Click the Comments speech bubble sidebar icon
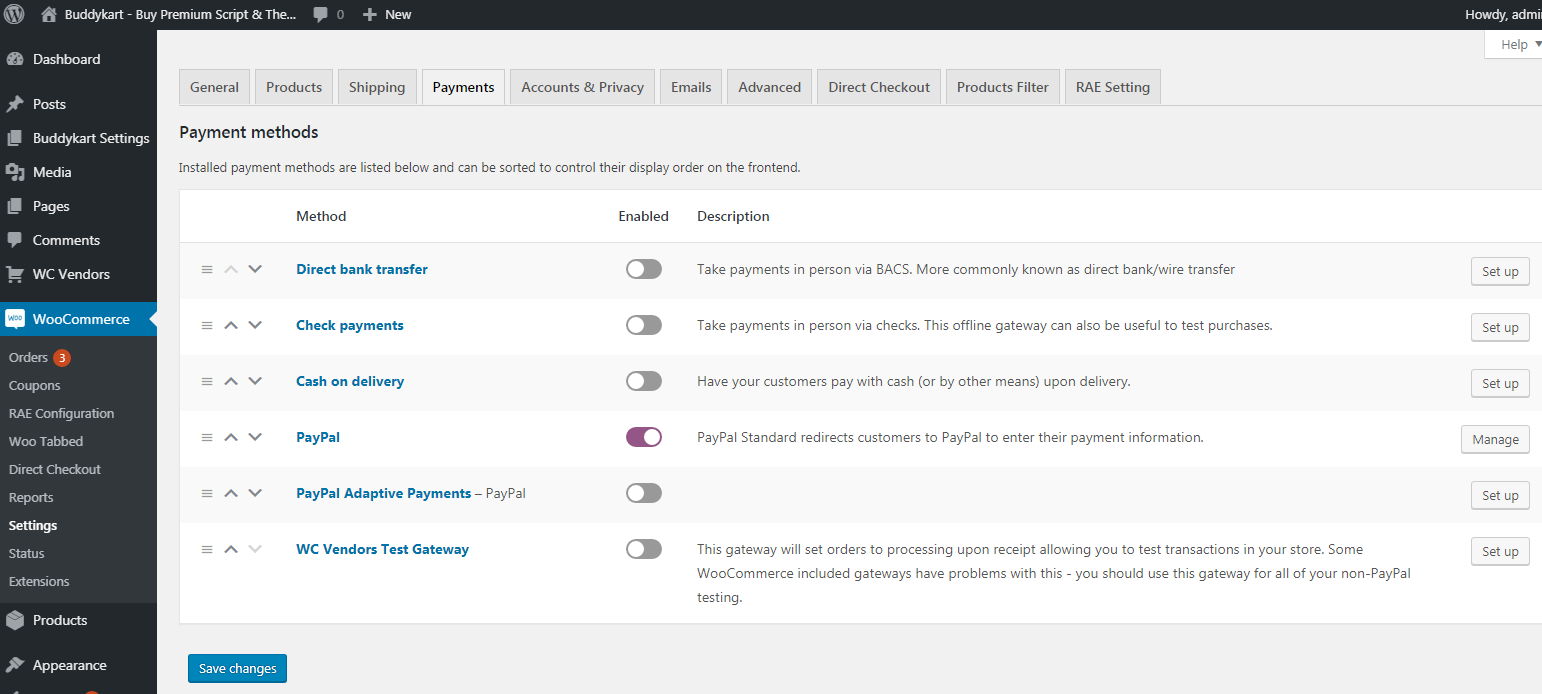Viewport: 1542px width, 694px height. point(15,240)
